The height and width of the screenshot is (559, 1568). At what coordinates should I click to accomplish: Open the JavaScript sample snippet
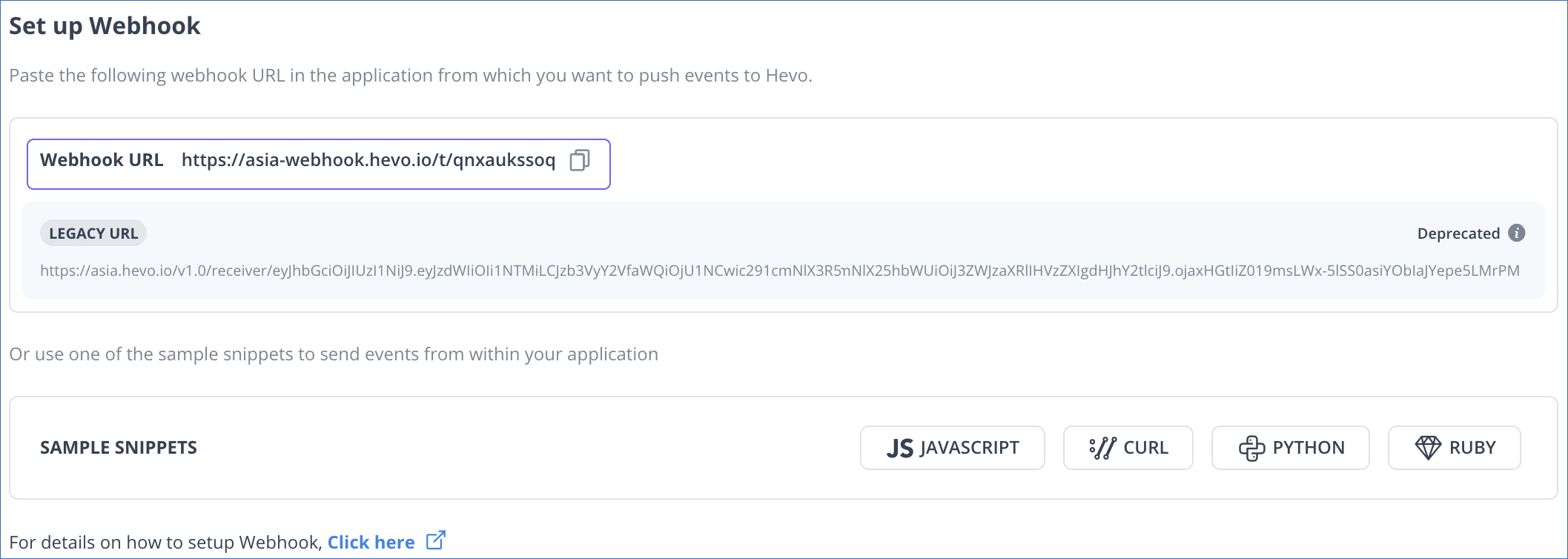point(952,448)
